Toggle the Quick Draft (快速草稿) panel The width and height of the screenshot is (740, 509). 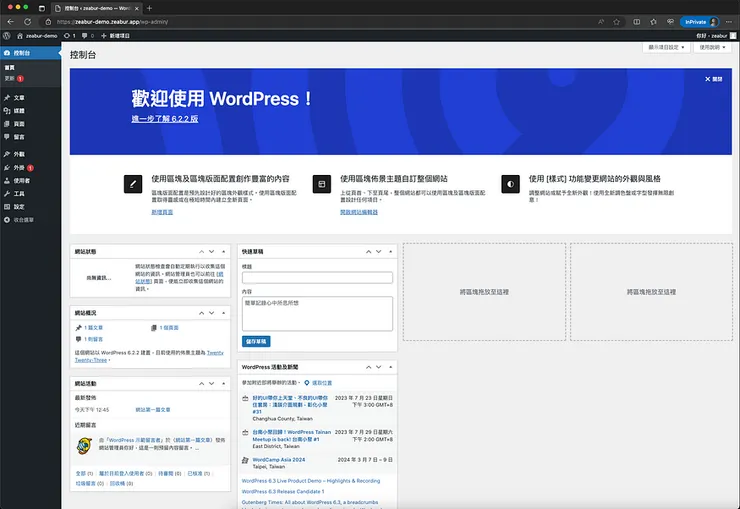391,251
